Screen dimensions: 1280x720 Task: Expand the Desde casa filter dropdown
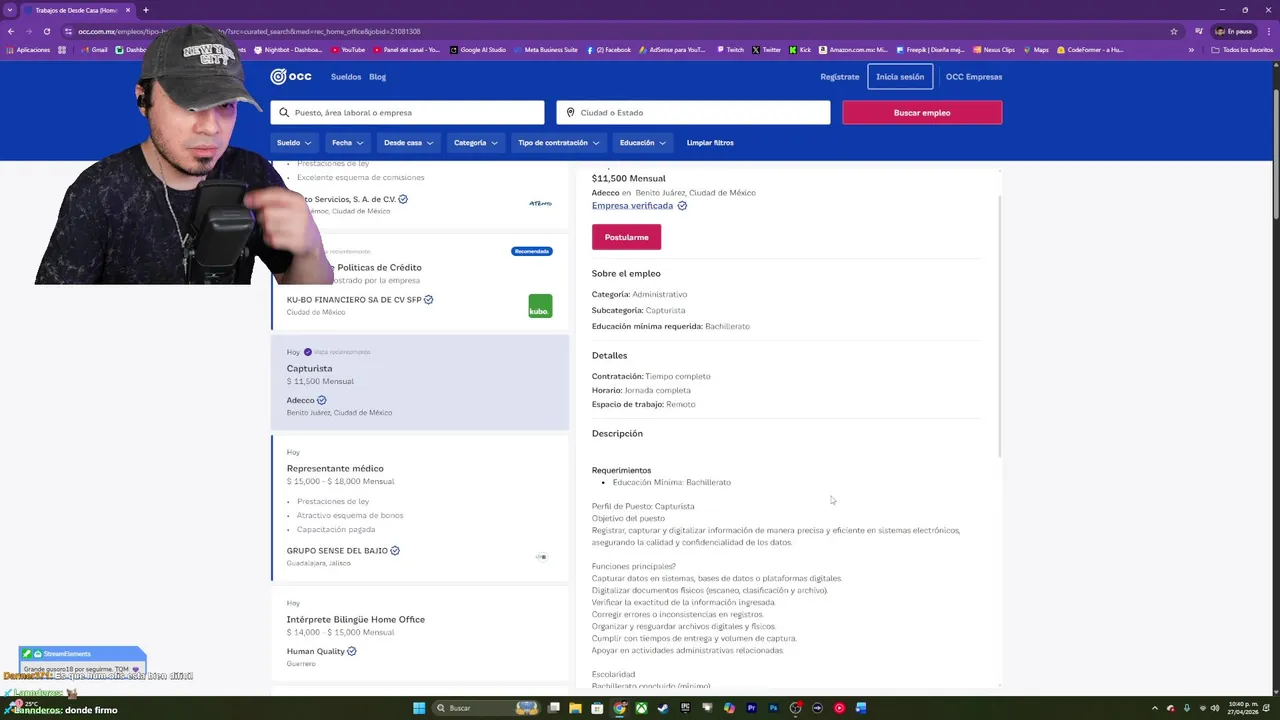409,143
